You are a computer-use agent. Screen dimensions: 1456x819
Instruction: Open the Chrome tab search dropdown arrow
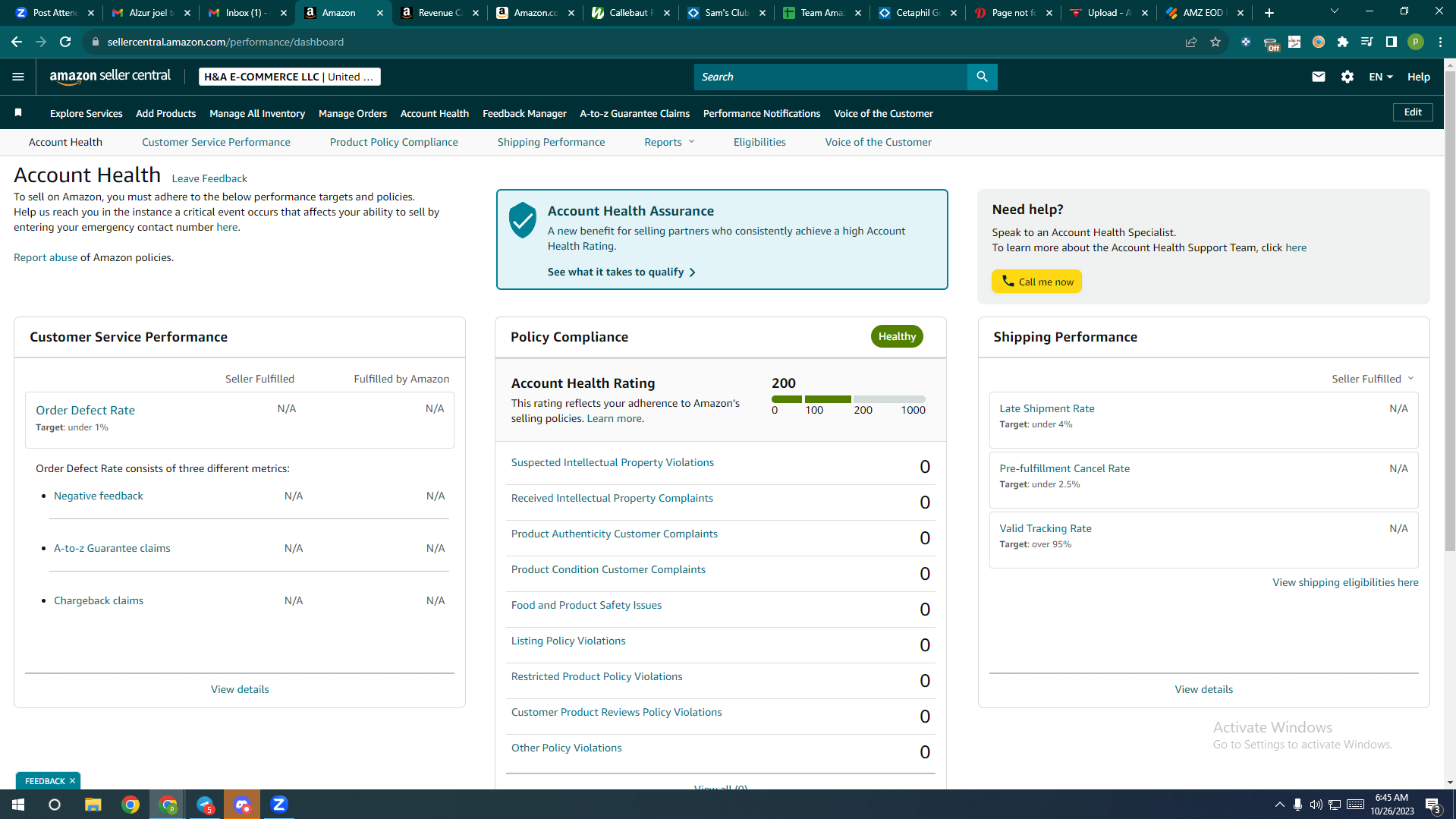1335,11
